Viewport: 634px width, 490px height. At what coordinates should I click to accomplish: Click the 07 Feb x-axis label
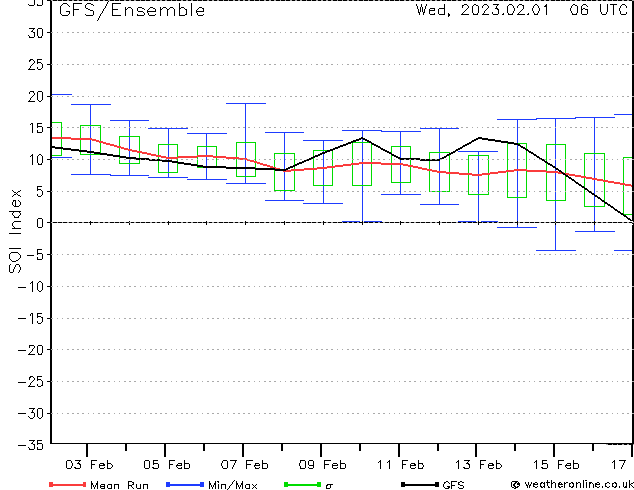[x=245, y=465]
